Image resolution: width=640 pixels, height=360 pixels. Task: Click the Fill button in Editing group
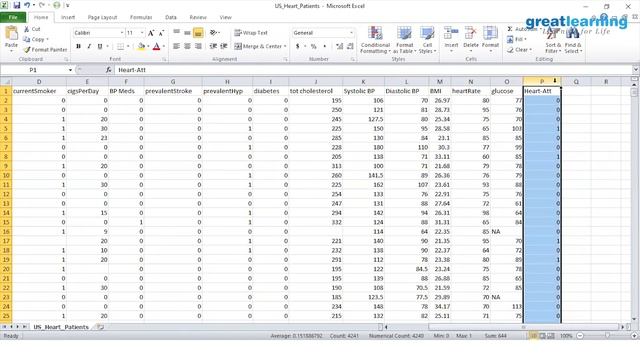[x=516, y=39]
